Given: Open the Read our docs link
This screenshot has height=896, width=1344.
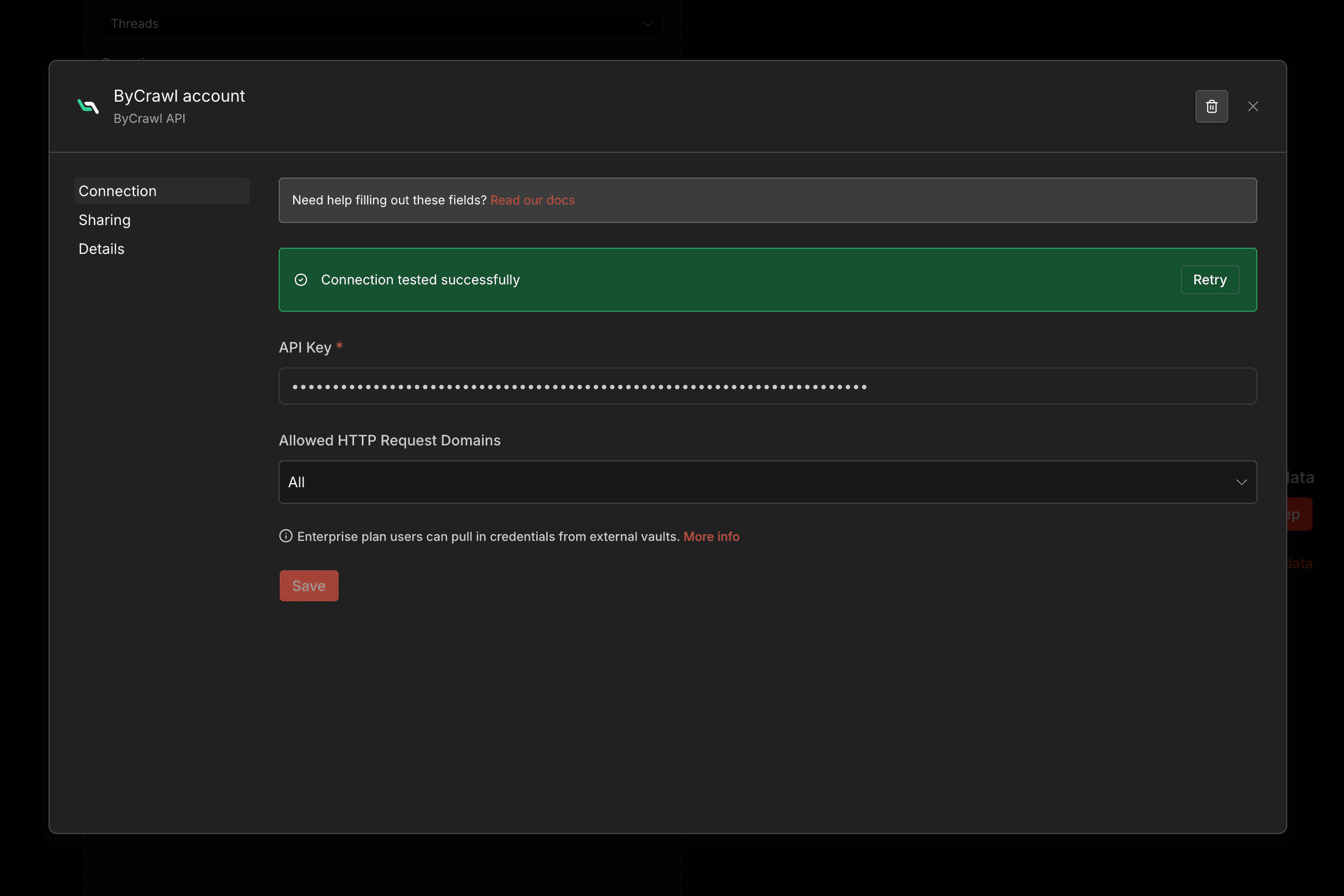Looking at the screenshot, I should tap(532, 200).
